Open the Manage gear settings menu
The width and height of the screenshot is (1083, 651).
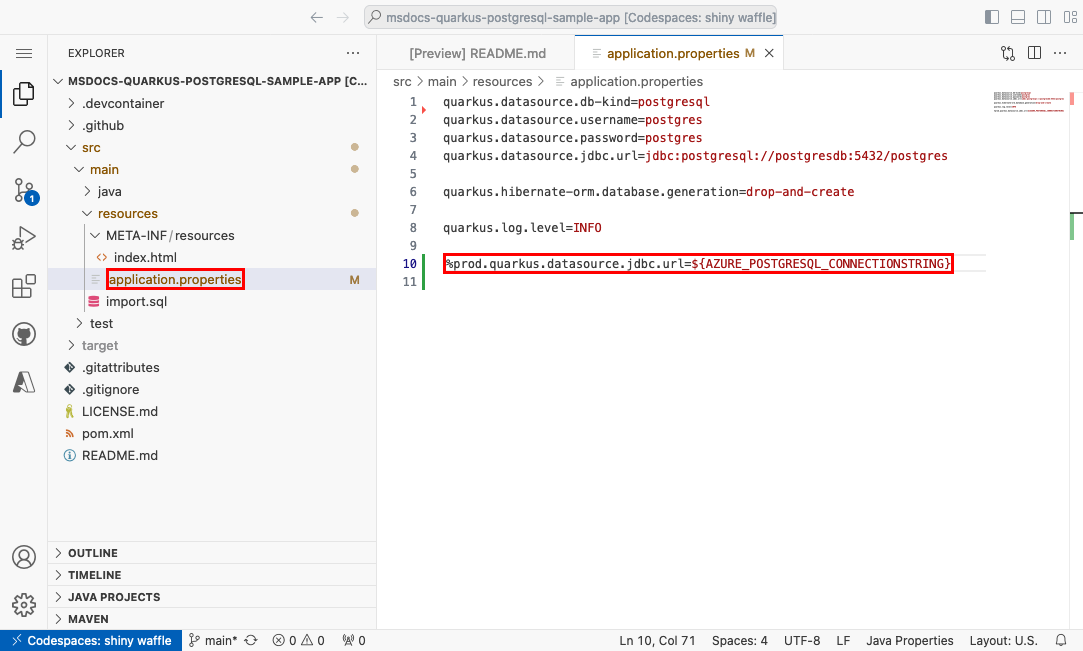coord(24,605)
